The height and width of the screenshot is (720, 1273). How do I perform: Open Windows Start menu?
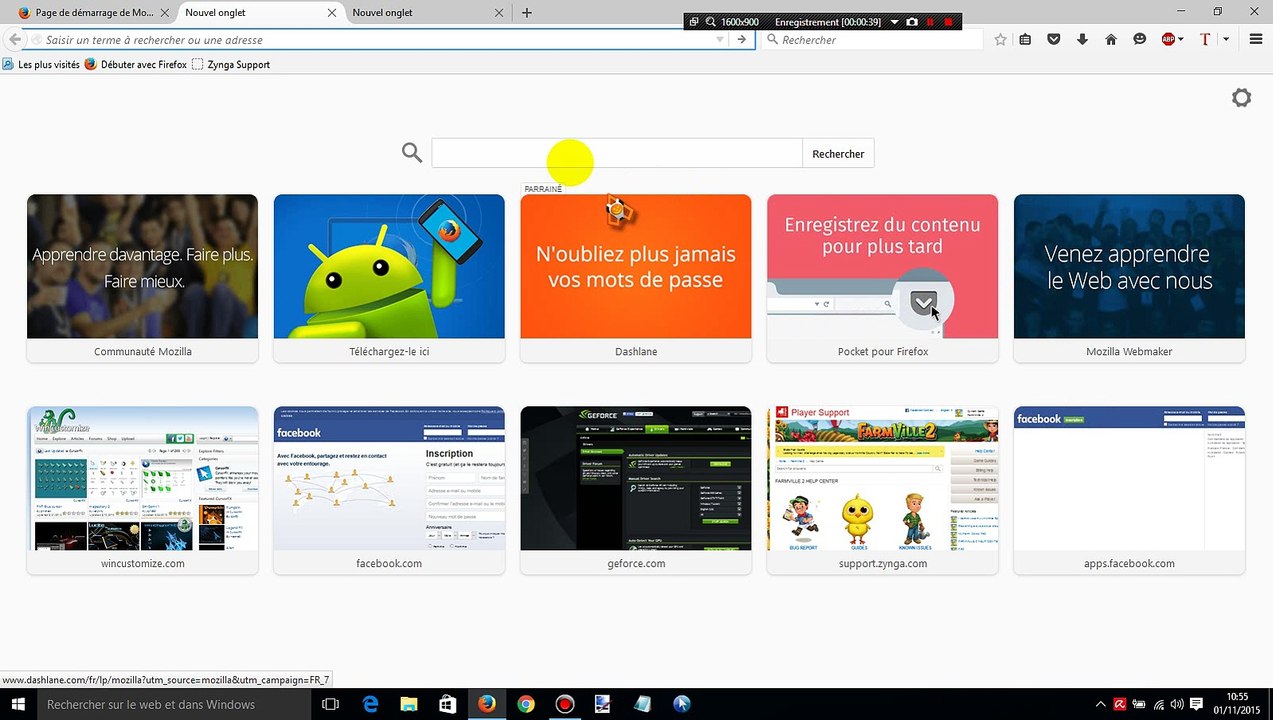point(16,704)
